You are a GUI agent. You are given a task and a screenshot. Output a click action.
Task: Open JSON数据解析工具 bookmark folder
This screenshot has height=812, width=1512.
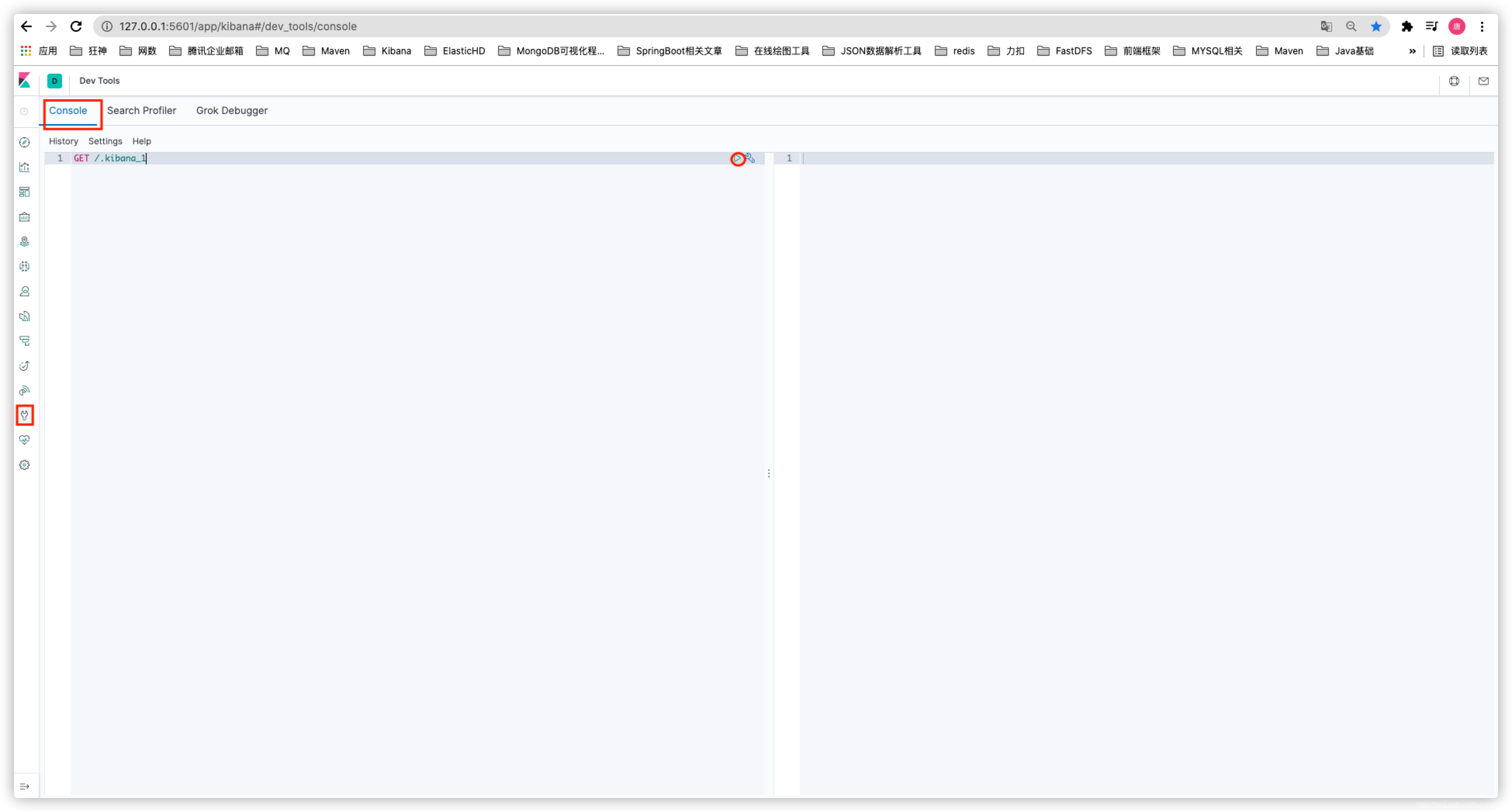[872, 51]
